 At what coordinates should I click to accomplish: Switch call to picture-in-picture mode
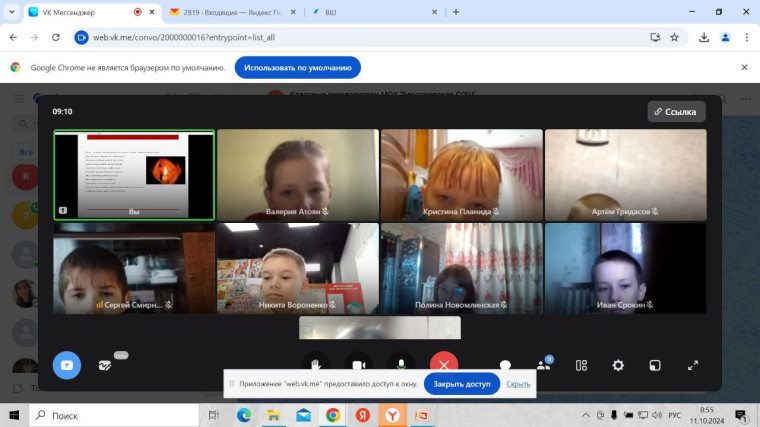pyautogui.click(x=655, y=365)
